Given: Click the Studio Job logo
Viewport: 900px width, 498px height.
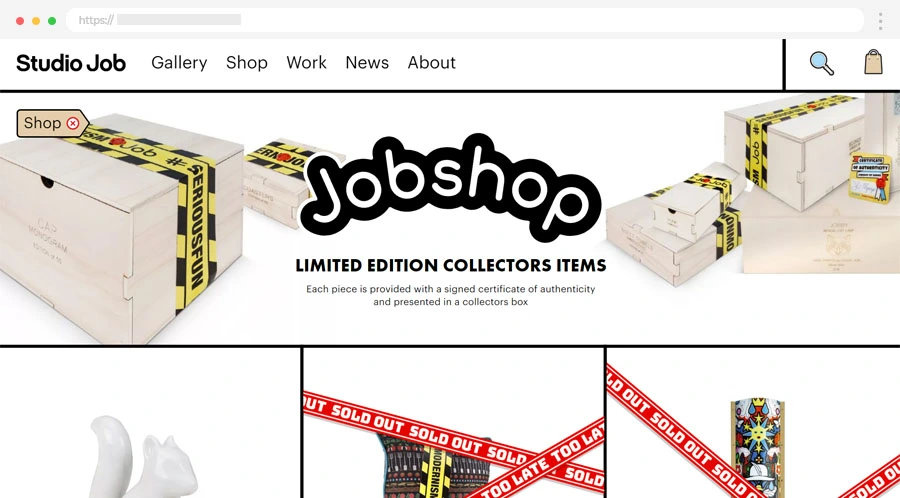Looking at the screenshot, I should pyautogui.click(x=71, y=63).
